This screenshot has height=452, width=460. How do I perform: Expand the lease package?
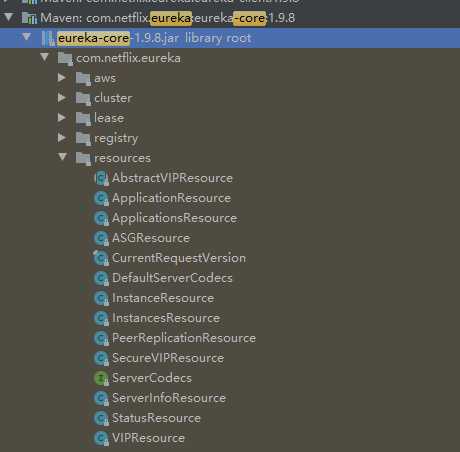pos(62,117)
